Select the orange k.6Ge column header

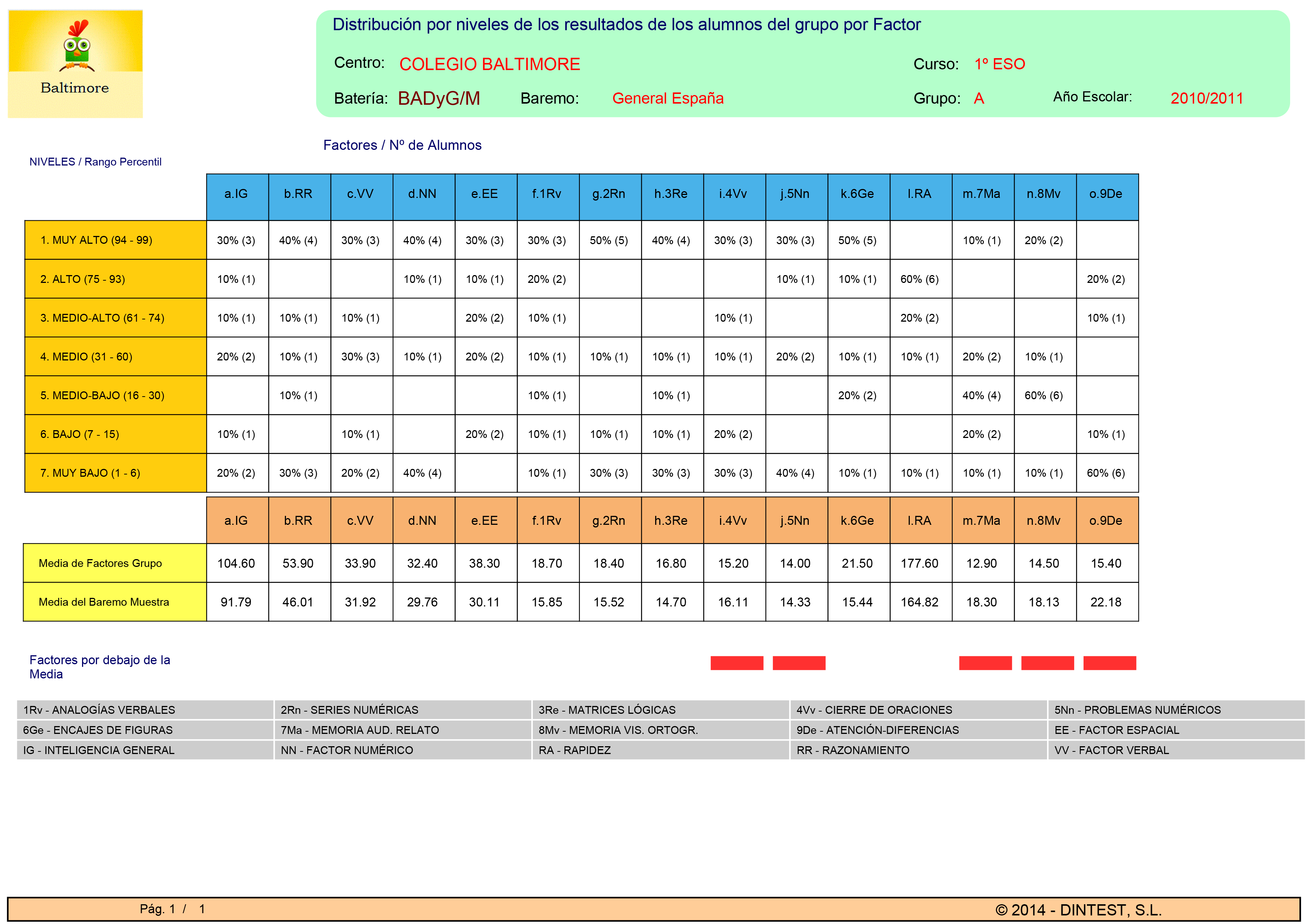858,520
